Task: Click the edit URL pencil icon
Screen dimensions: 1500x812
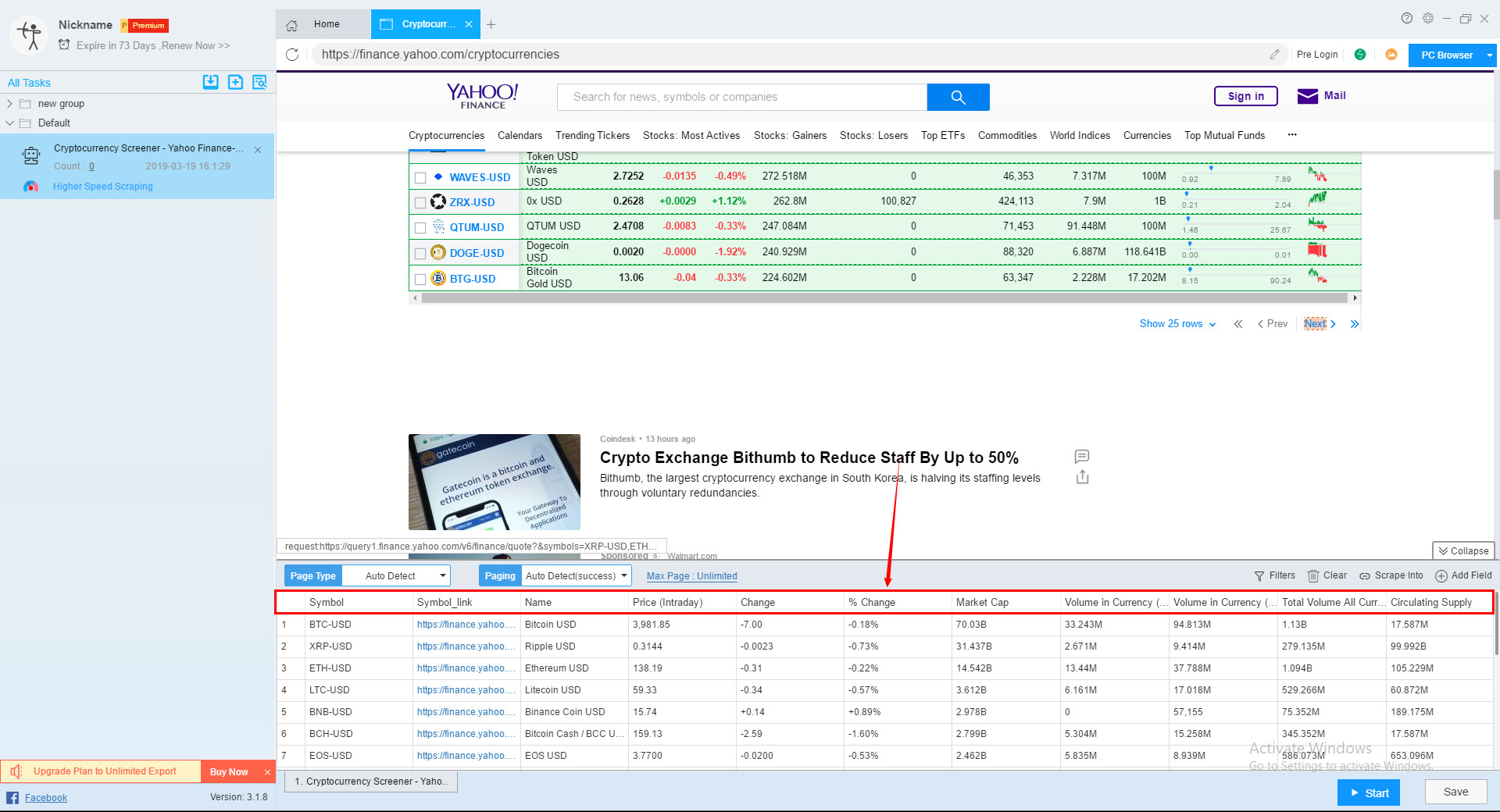Action: [1274, 55]
